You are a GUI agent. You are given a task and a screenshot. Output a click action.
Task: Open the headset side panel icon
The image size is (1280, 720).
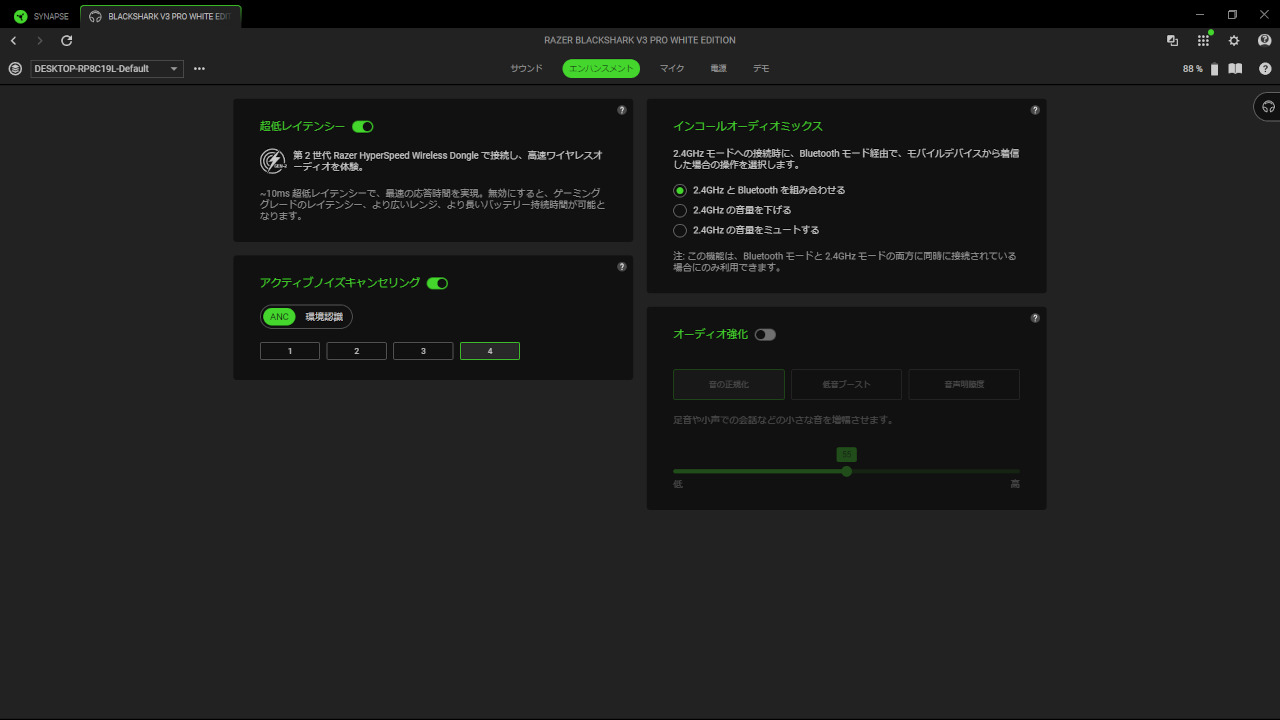pyautogui.click(x=1268, y=106)
